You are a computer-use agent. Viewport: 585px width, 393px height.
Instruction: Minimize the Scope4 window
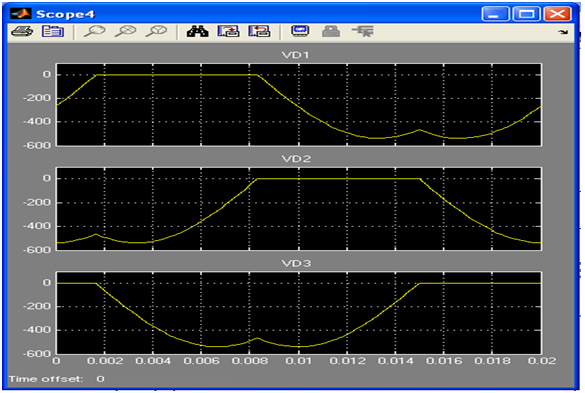coord(495,14)
